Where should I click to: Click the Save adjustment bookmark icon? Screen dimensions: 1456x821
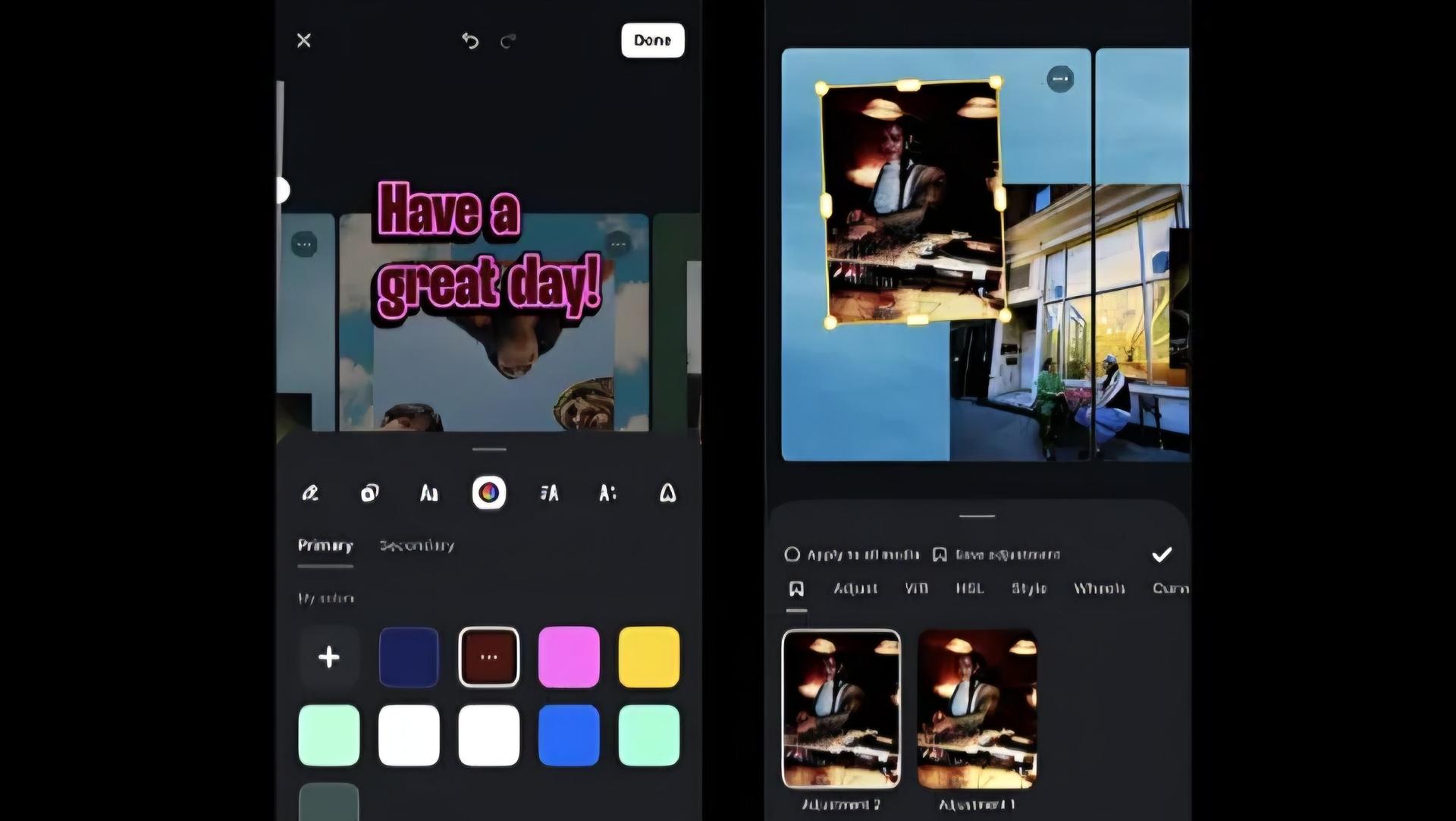pos(940,555)
